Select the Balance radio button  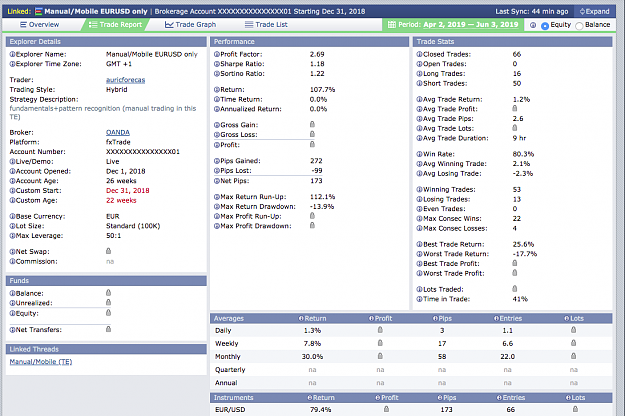pyautogui.click(x=579, y=26)
